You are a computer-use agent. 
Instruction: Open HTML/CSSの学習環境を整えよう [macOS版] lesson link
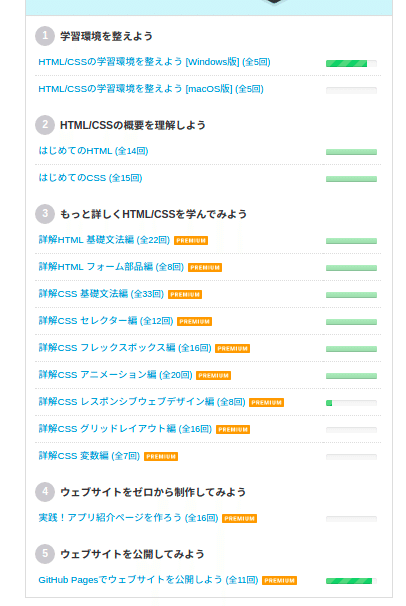pos(151,89)
